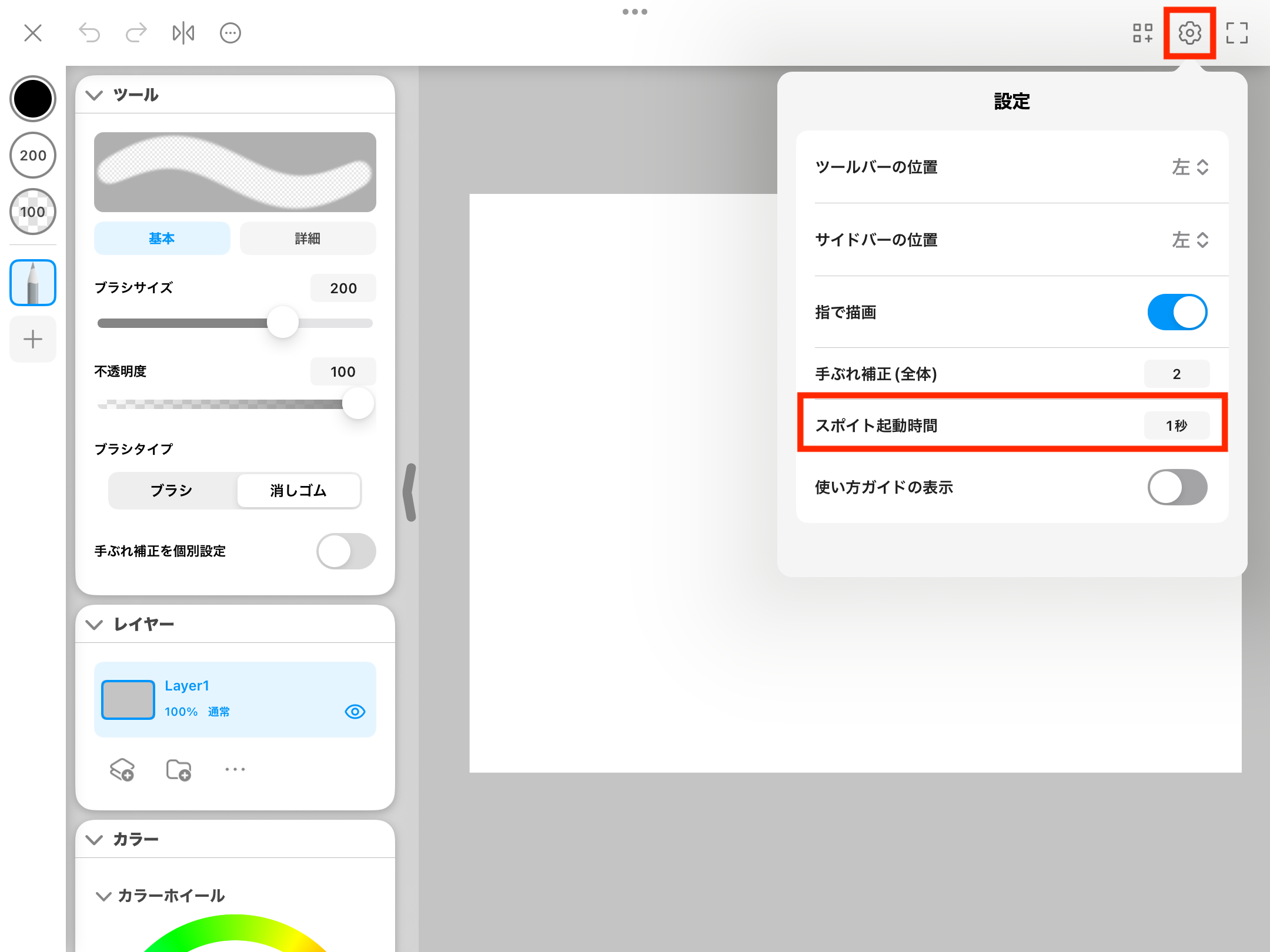Click the brush stroke preview
Screen dimensions: 1270x952
pyautogui.click(x=235, y=172)
